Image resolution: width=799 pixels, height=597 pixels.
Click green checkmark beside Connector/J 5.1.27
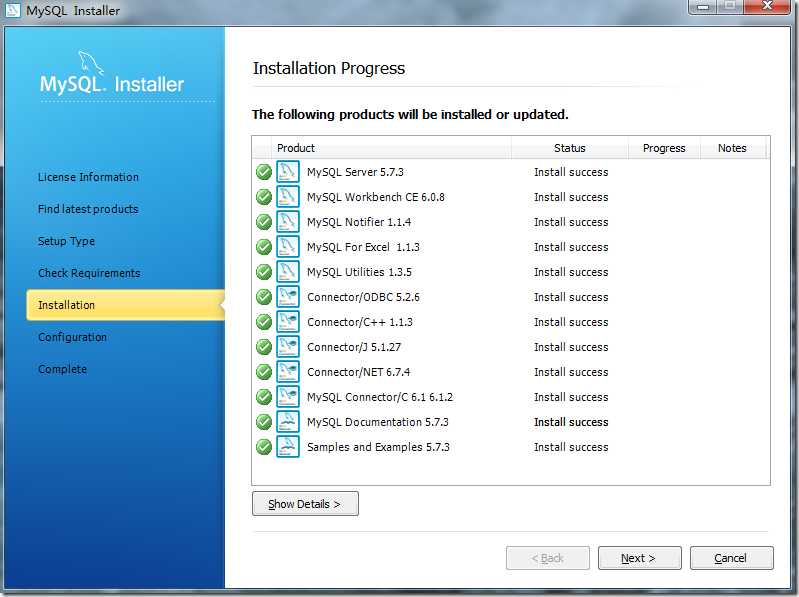263,347
